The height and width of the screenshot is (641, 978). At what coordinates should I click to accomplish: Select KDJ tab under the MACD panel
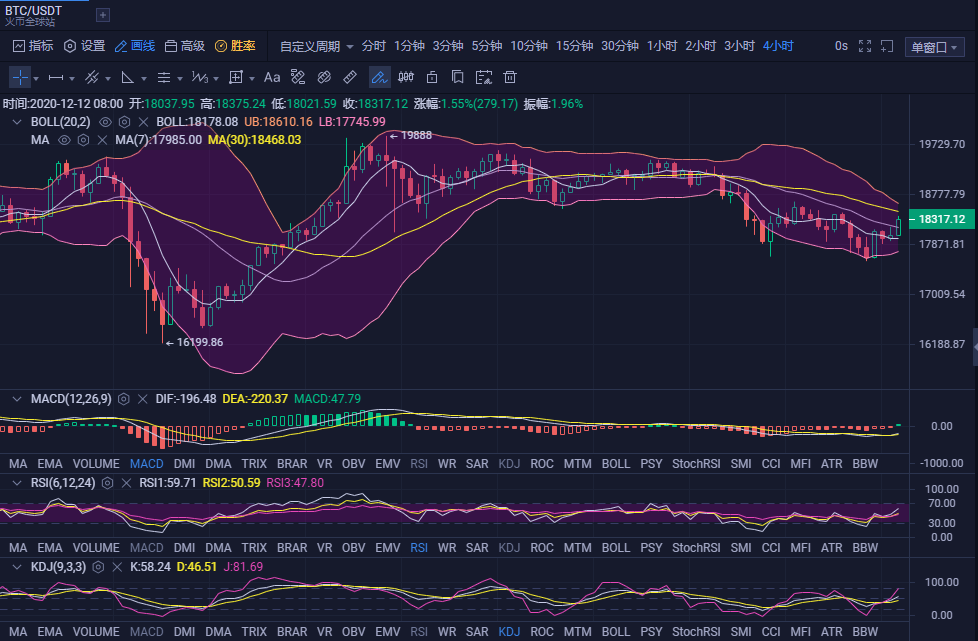tap(509, 464)
